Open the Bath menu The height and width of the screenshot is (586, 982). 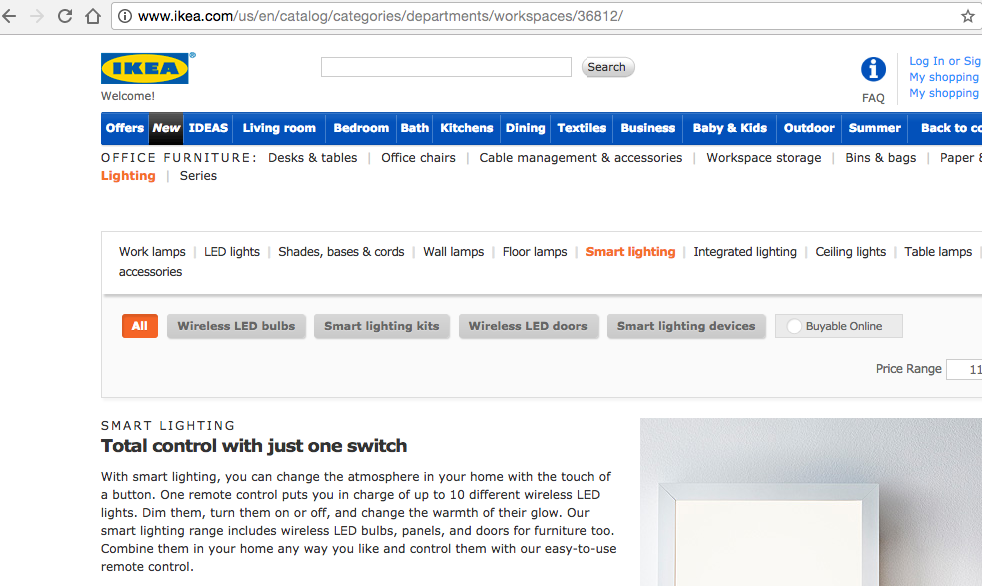point(415,128)
